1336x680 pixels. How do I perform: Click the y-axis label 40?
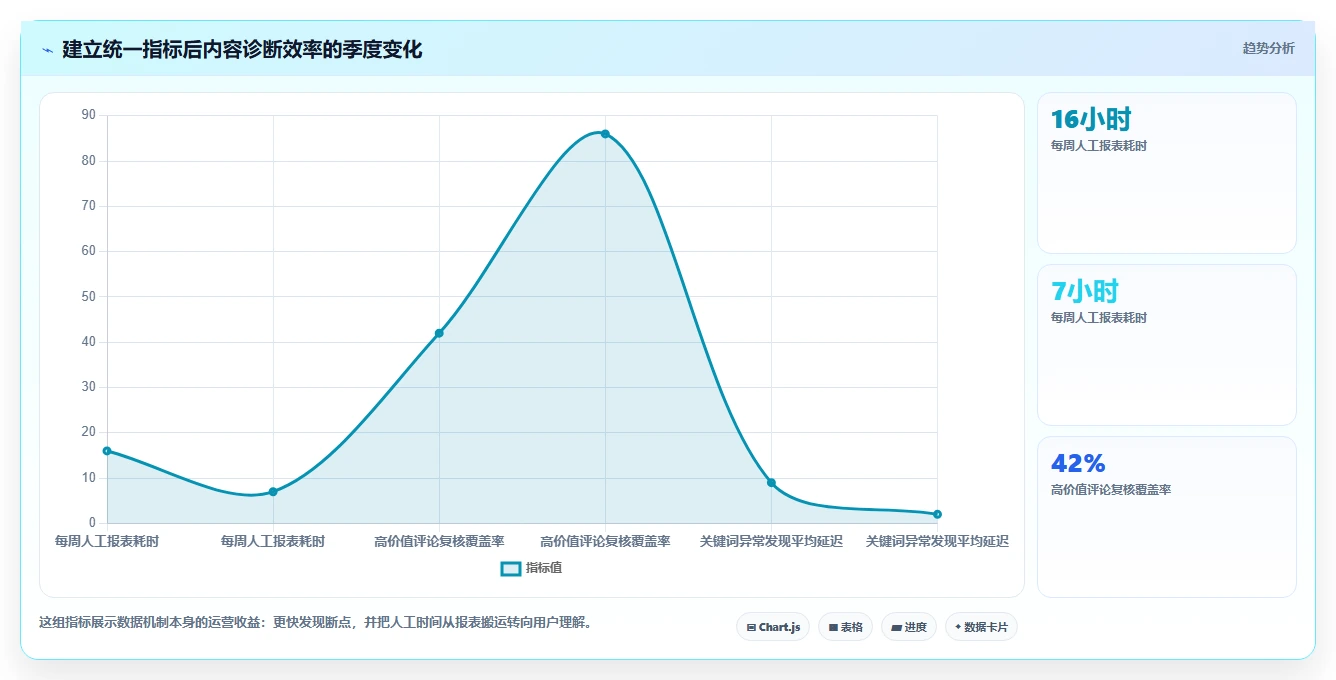point(89,342)
